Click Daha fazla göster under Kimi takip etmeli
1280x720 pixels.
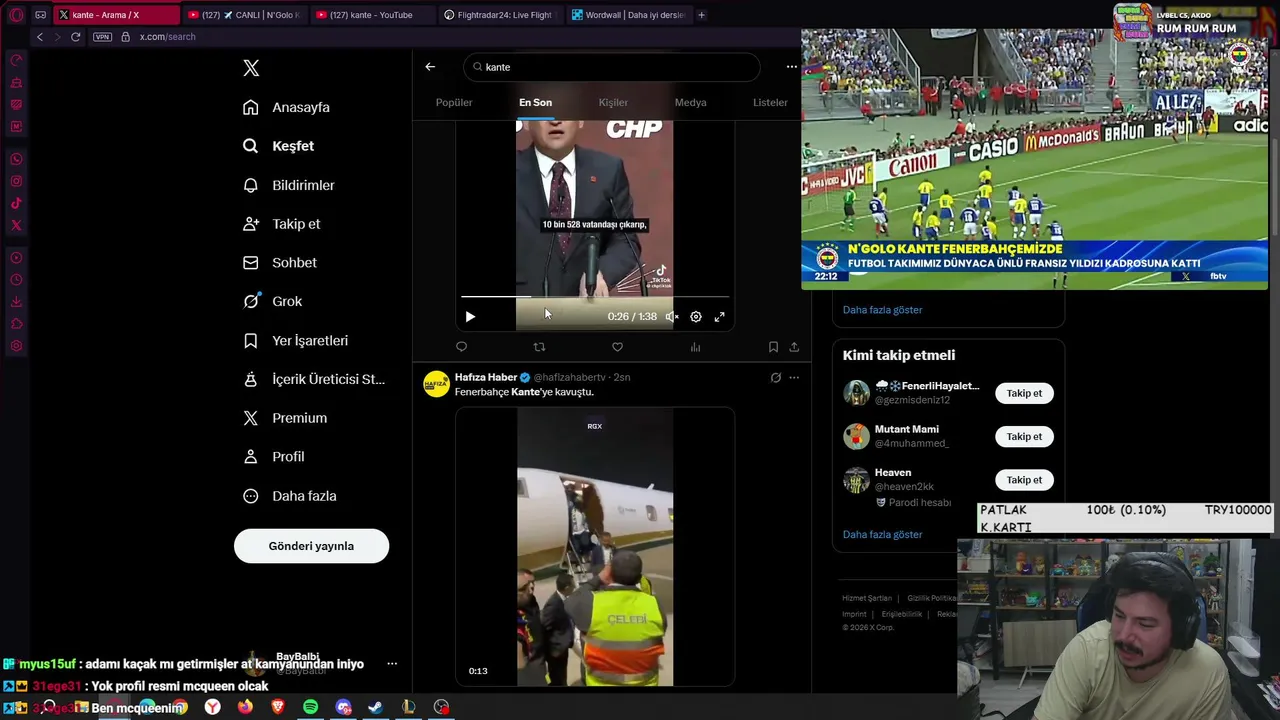882,534
